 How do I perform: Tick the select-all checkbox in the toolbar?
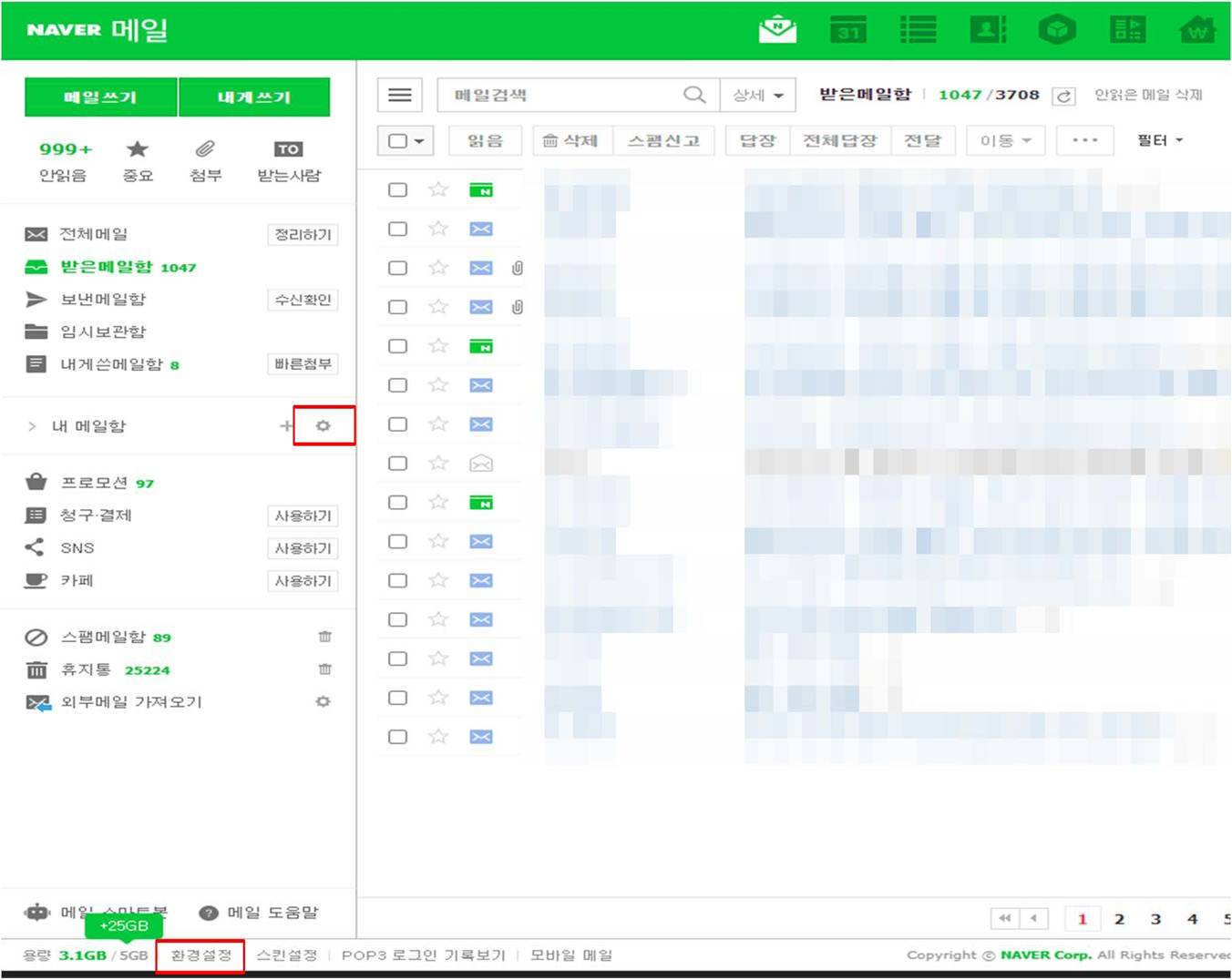click(397, 141)
